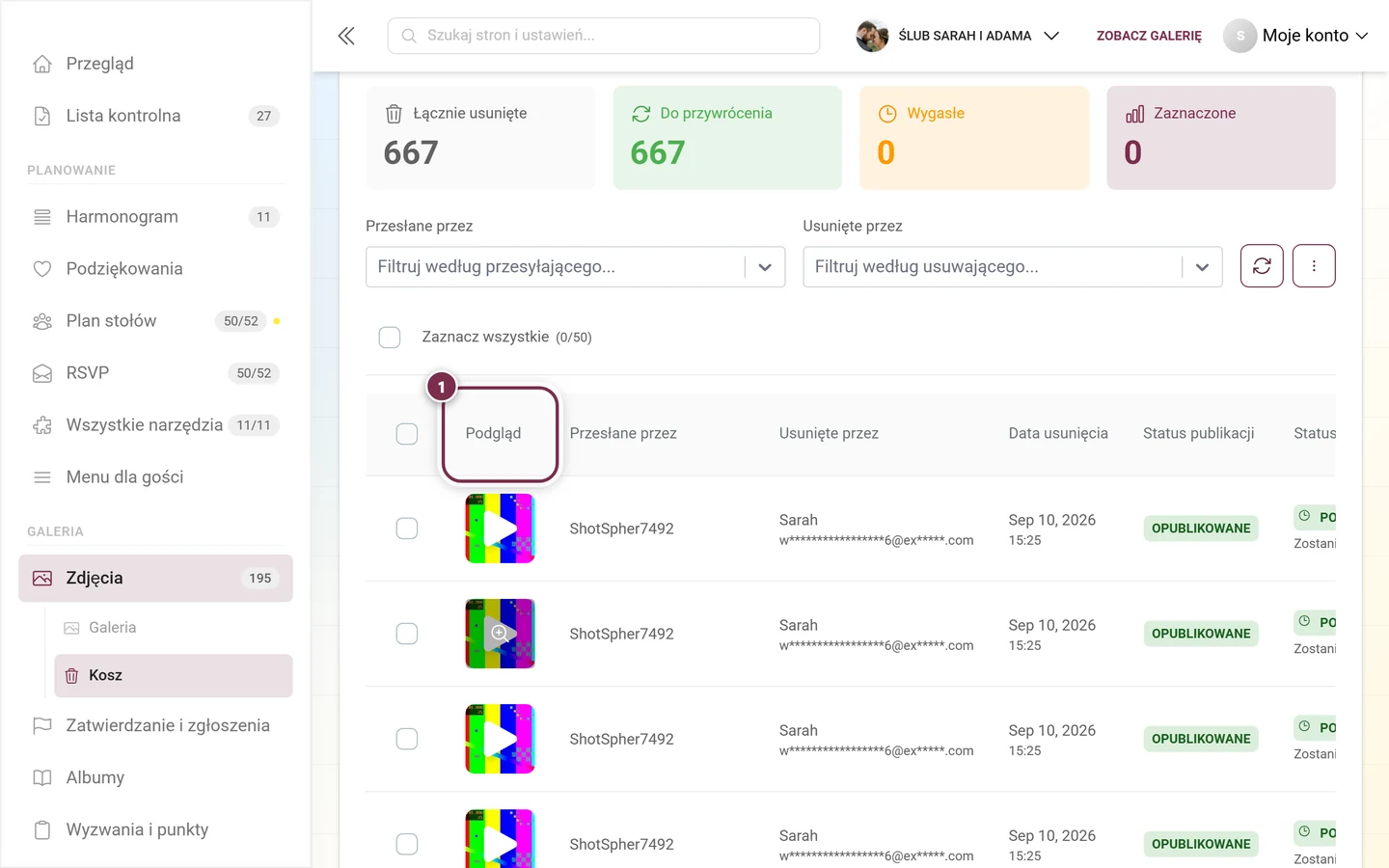
Task: Click the 27 badge next to Lista kontrolna
Action: [x=263, y=116]
